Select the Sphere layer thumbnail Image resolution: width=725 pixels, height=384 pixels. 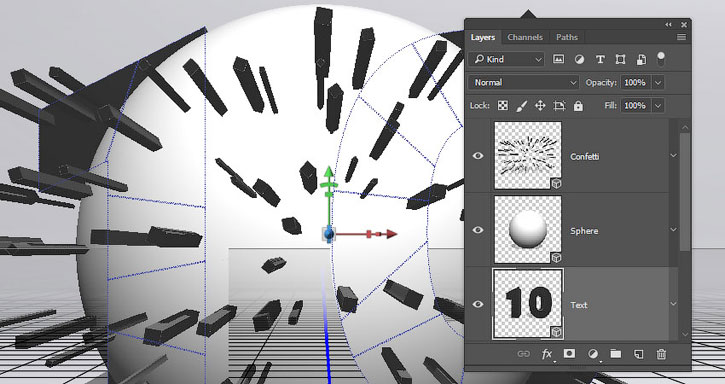pyautogui.click(x=528, y=229)
